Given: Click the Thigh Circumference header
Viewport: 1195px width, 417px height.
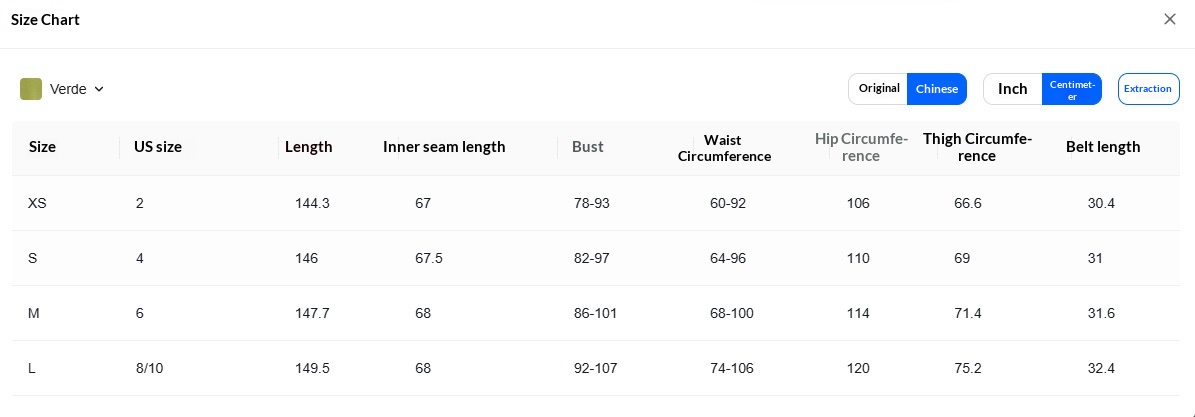Looking at the screenshot, I should (x=978, y=147).
